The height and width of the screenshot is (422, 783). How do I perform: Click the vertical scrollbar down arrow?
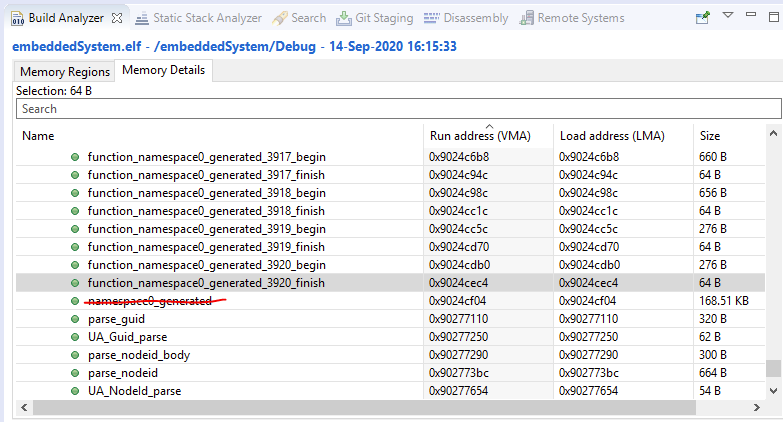(774, 391)
